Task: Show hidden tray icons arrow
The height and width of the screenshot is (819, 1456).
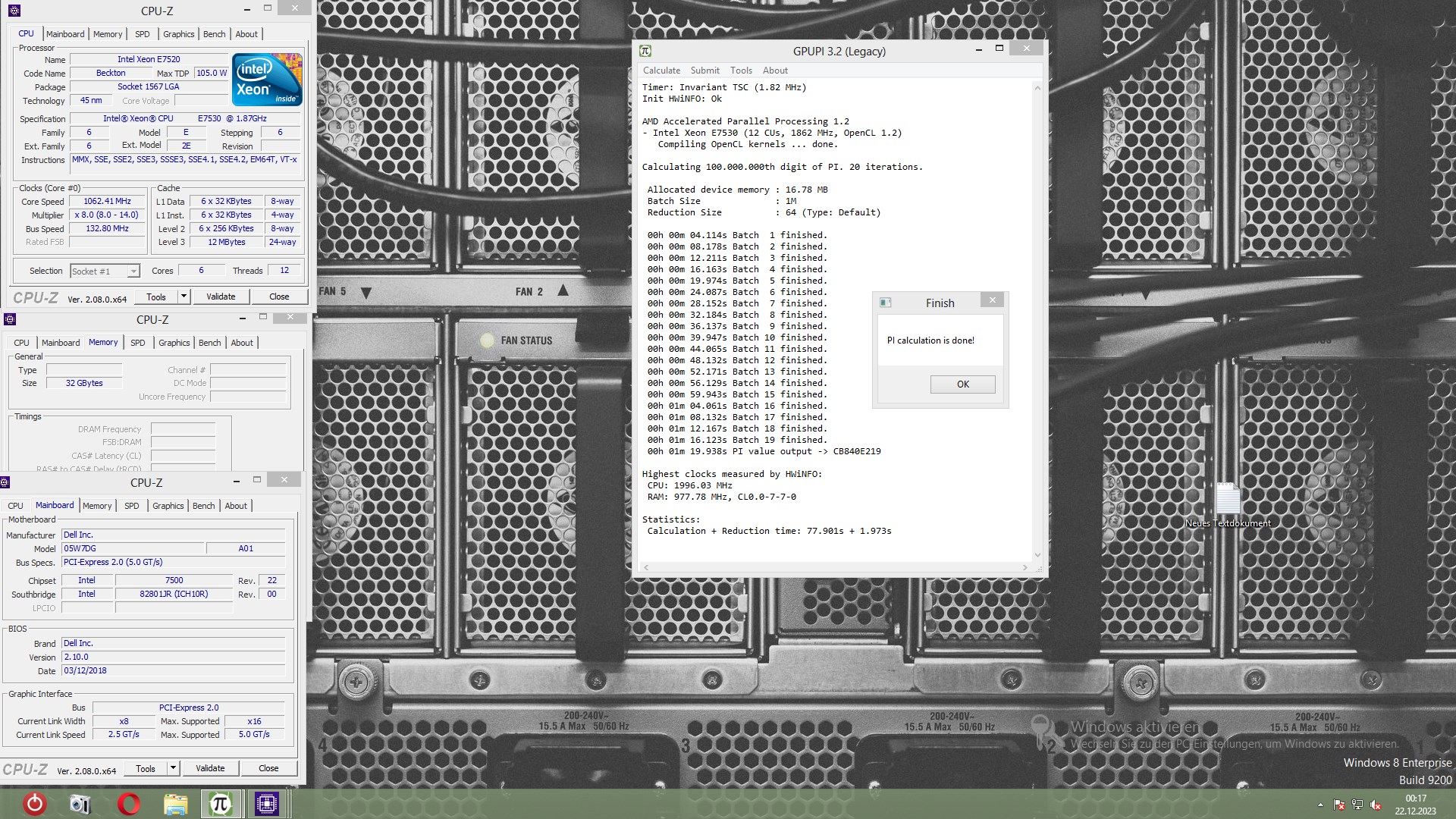Action: tap(1320, 805)
